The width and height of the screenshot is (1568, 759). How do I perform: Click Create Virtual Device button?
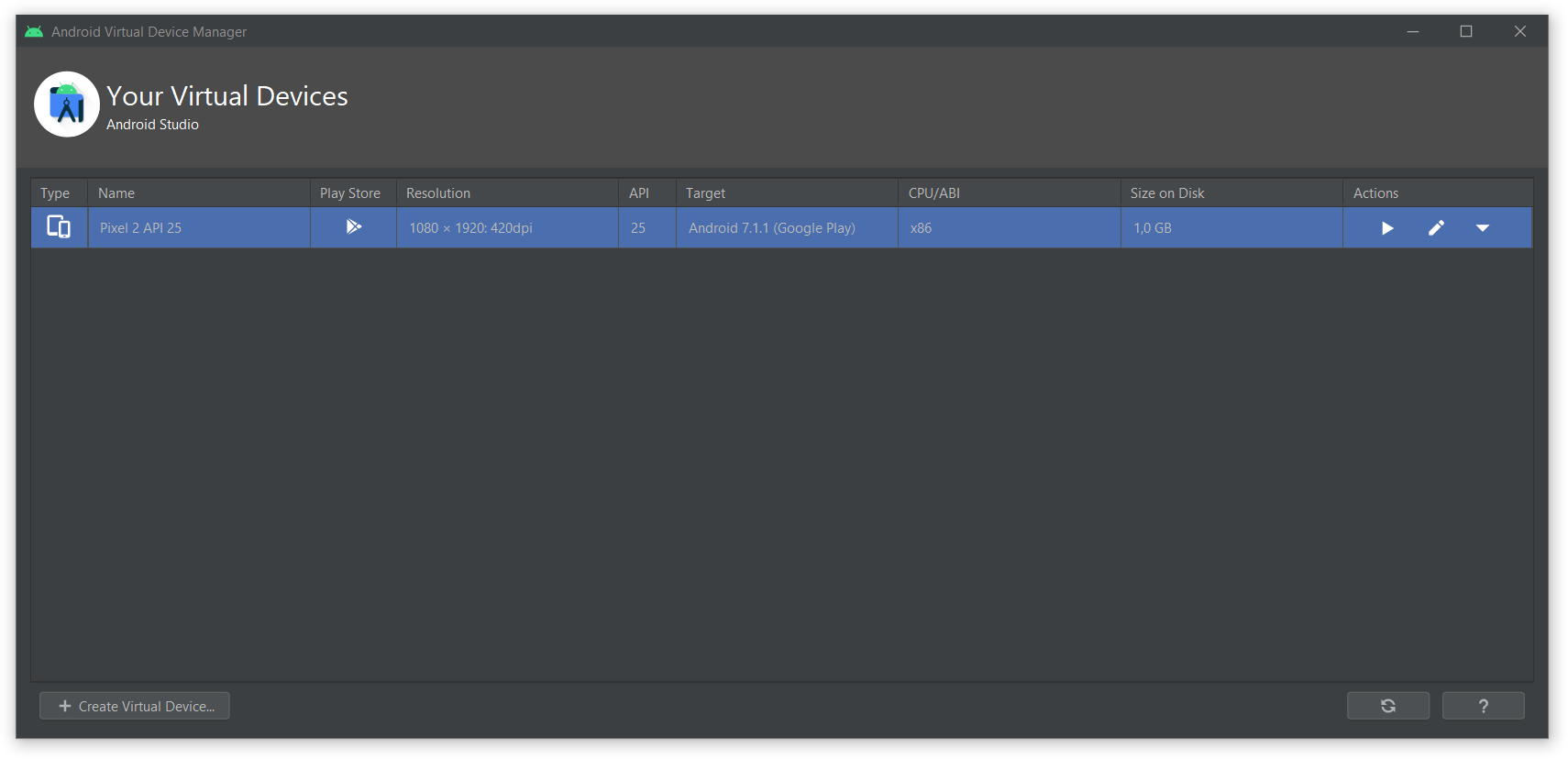[x=135, y=706]
